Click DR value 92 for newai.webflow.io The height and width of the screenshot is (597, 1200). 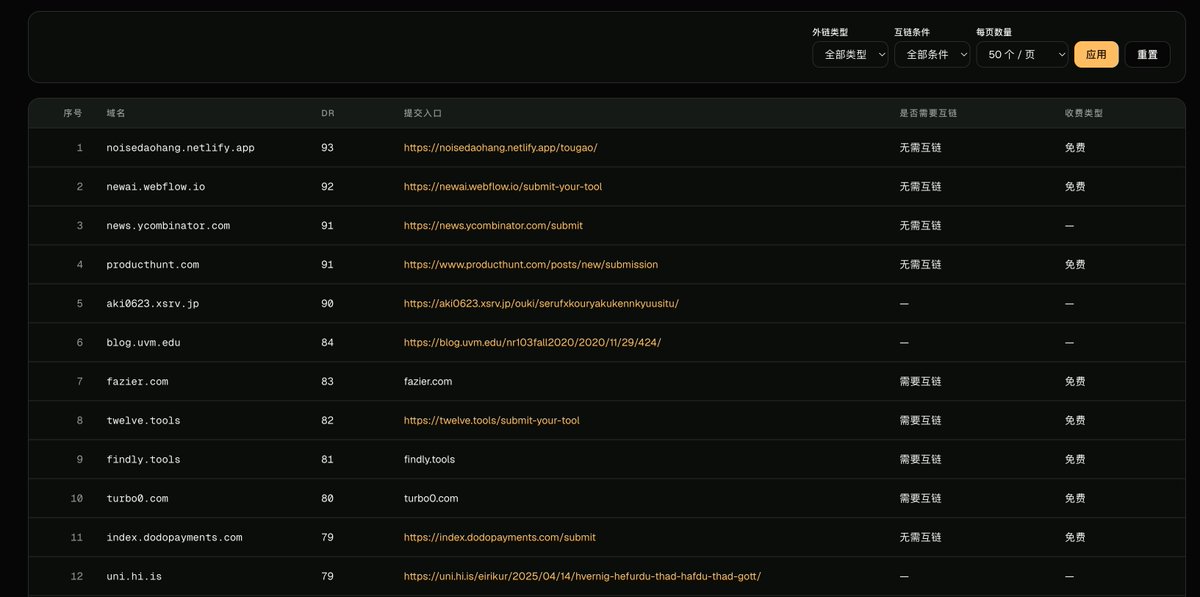(327, 187)
